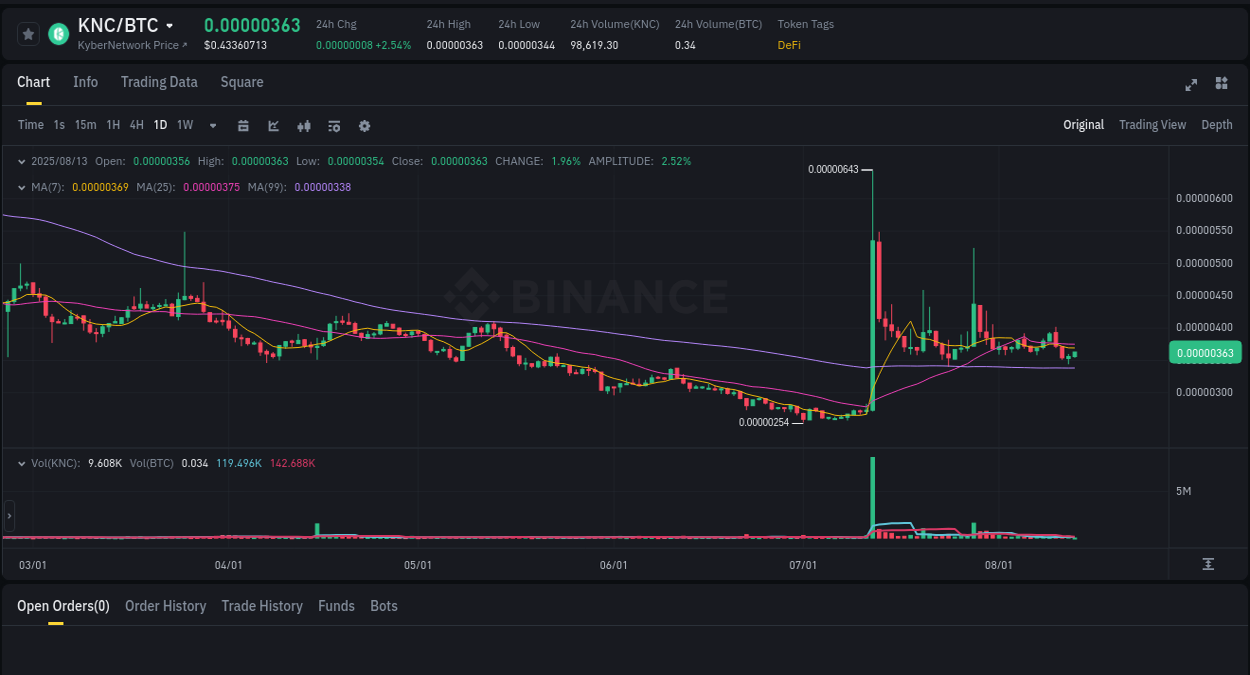Viewport: 1250px width, 675px height.
Task: Click the DeFi token tag
Action: point(789,45)
